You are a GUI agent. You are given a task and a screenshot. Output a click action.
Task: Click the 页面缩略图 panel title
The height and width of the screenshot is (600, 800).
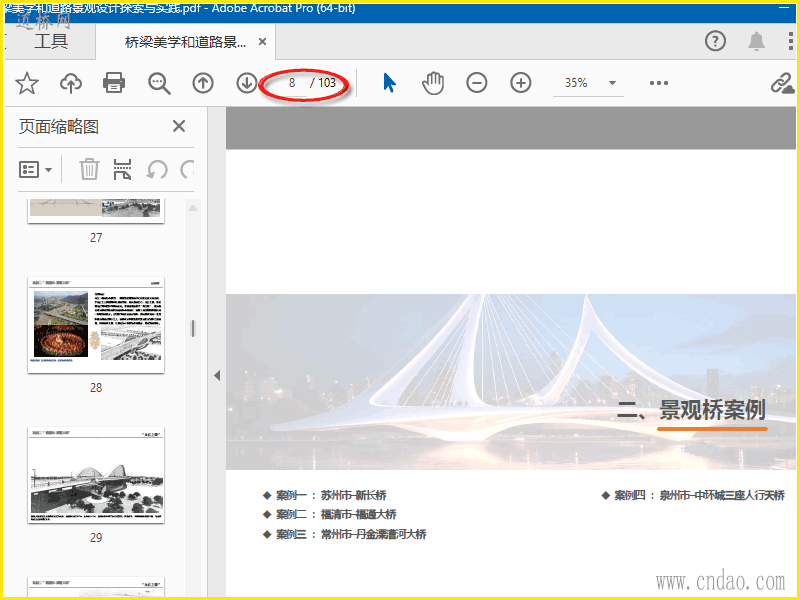tap(59, 127)
